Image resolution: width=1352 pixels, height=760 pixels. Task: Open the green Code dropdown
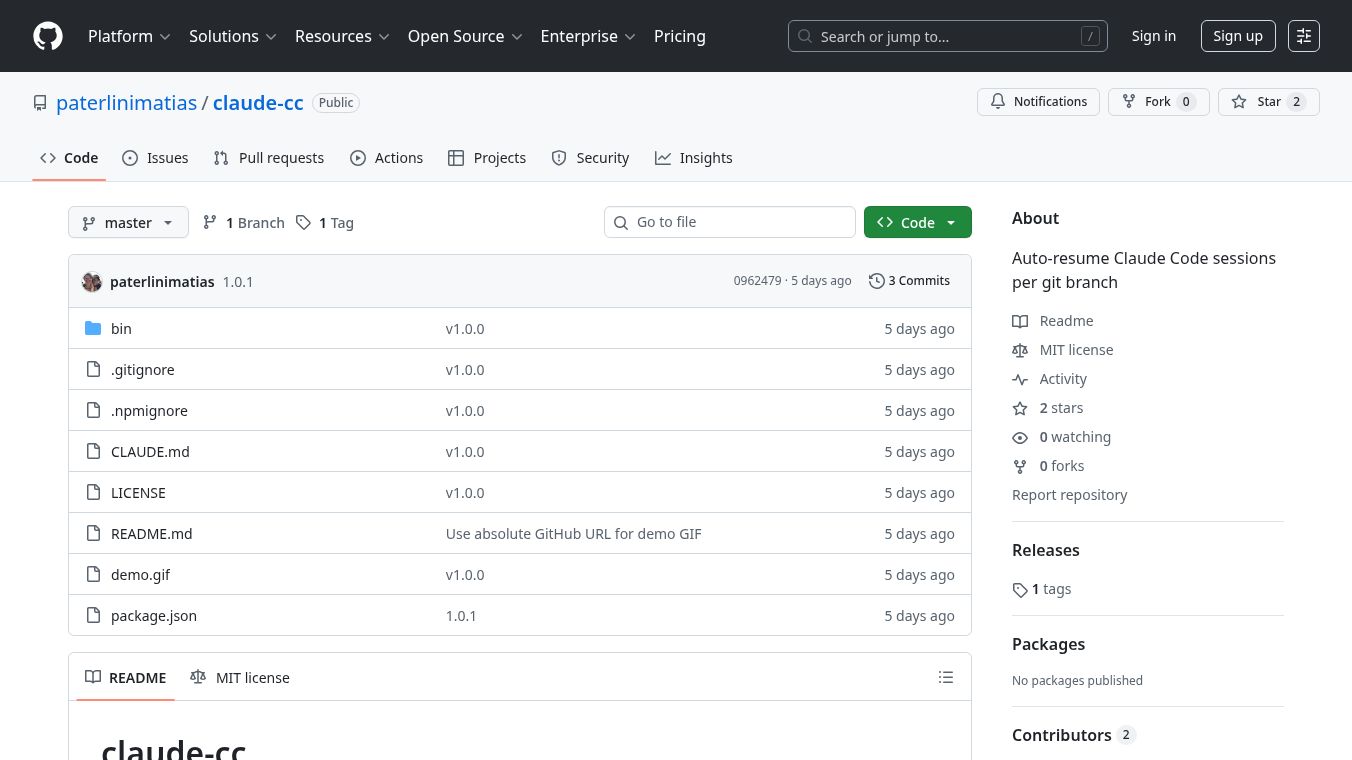pyautogui.click(x=917, y=223)
